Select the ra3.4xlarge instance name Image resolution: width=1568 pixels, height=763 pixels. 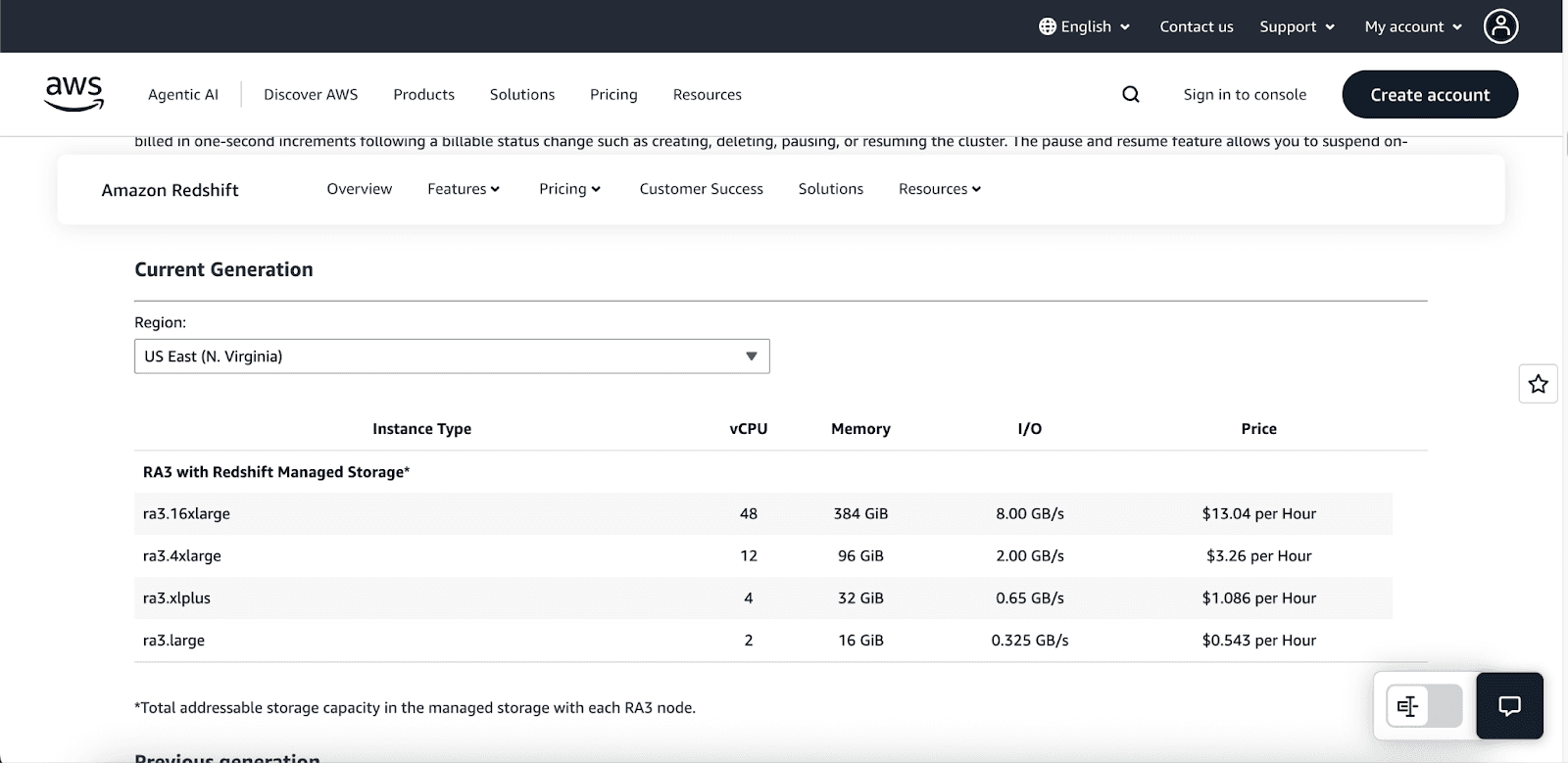pos(182,555)
